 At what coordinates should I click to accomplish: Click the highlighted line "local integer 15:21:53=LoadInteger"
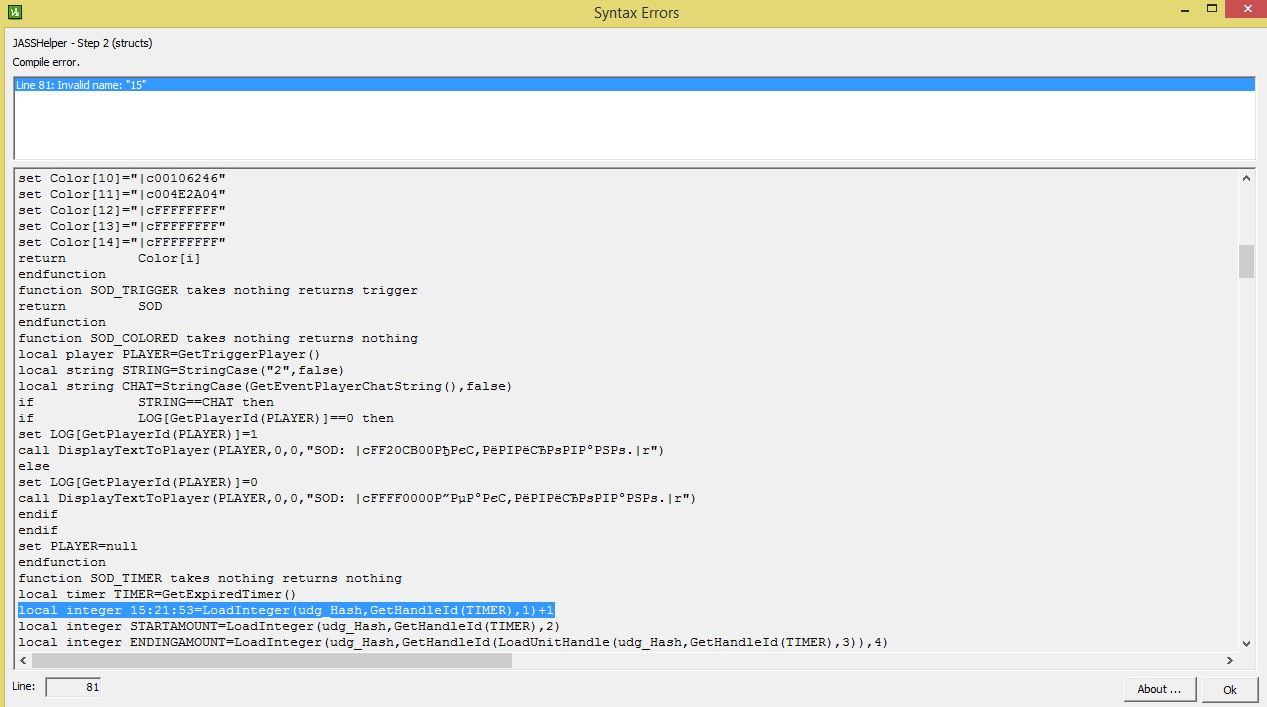(x=287, y=610)
